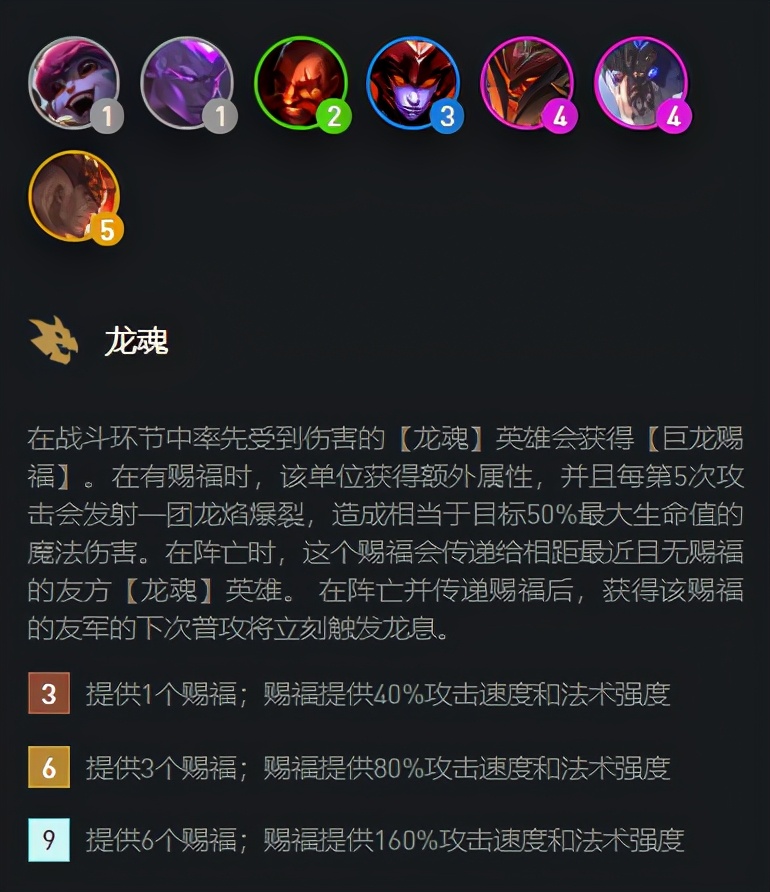Click the gray cost badge on Tristana

coord(107,117)
